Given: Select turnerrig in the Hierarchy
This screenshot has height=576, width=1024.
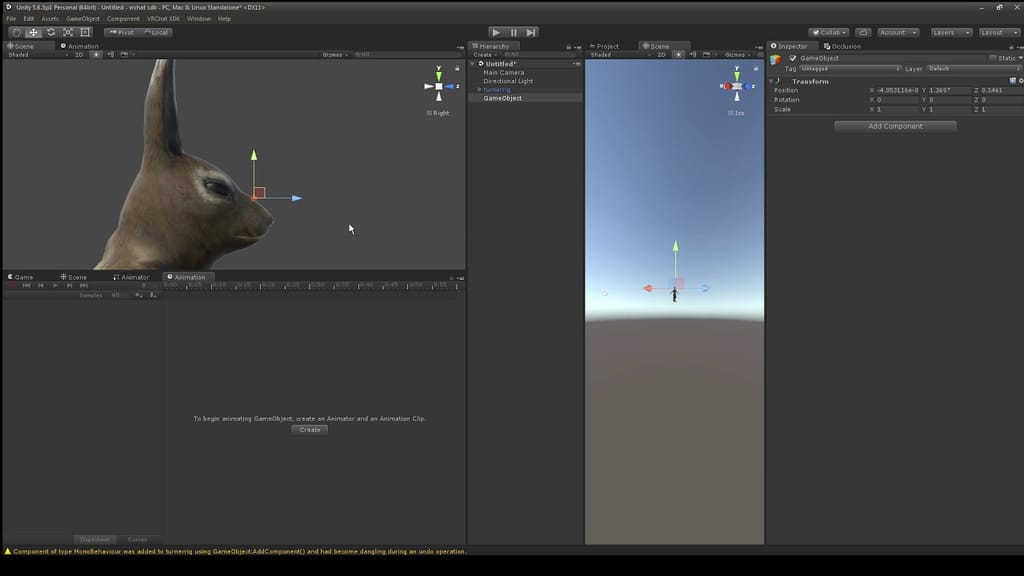Looking at the screenshot, I should [x=497, y=89].
